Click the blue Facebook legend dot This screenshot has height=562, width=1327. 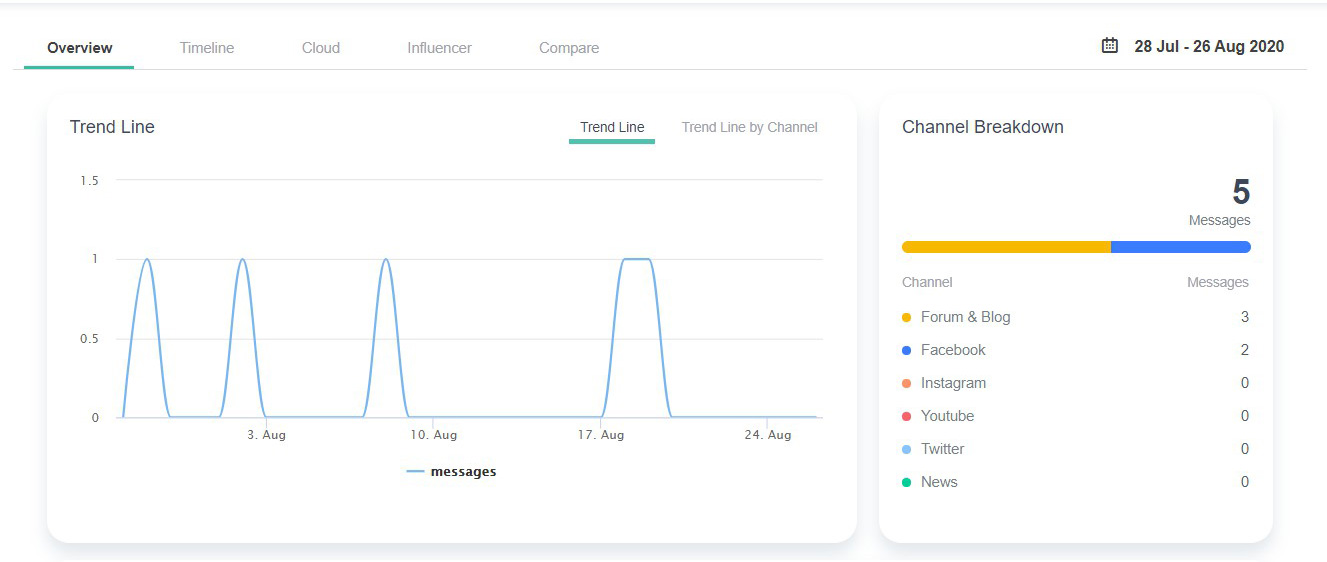906,351
